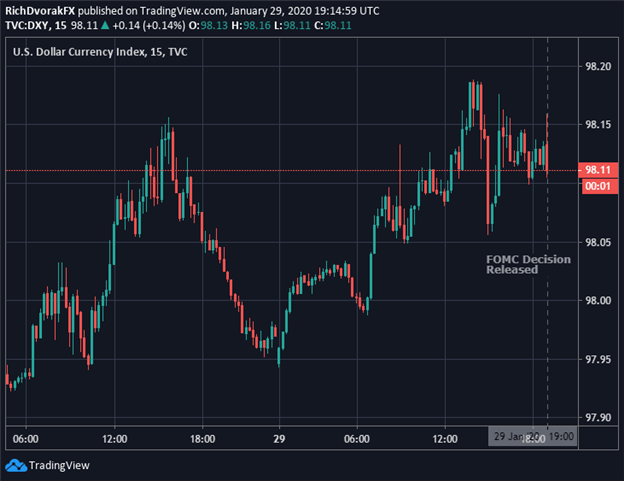The image size is (624, 481).
Task: Click the FOMC Decision Released annotation
Action: (x=528, y=265)
